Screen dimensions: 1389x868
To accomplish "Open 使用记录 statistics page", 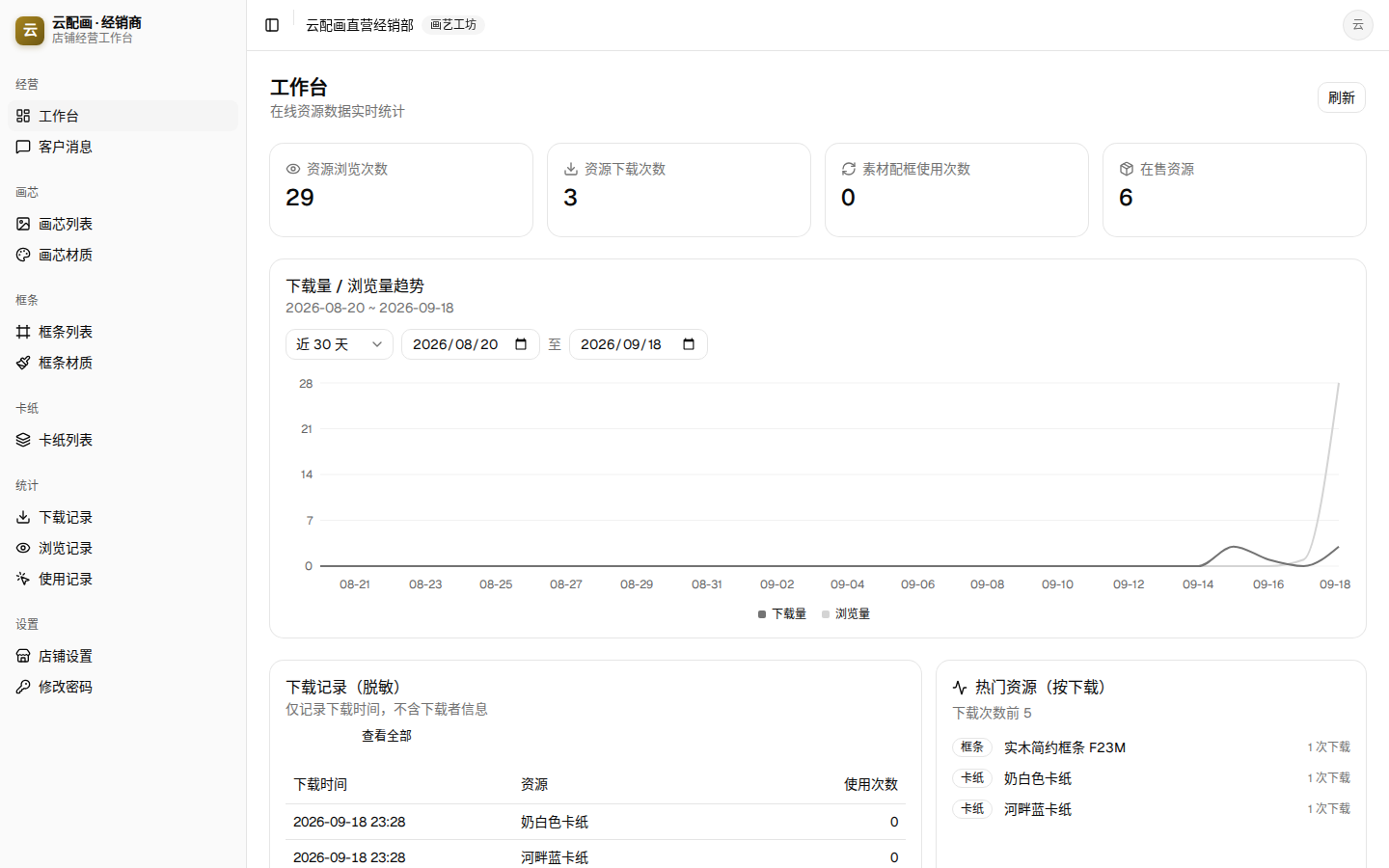I will pos(123,579).
